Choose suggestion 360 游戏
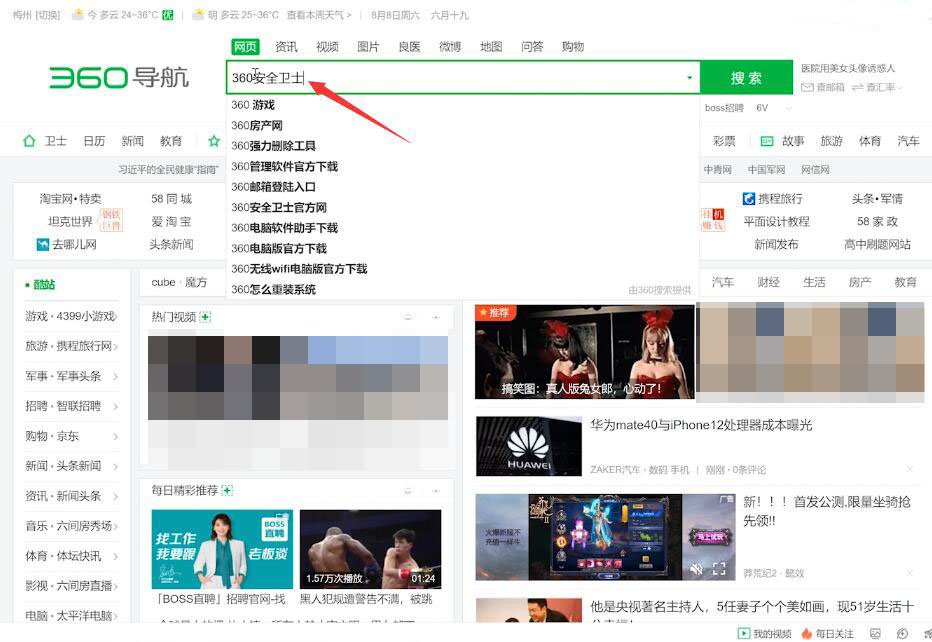Screen dimensions: 932x642 pyautogui.click(x=253, y=105)
